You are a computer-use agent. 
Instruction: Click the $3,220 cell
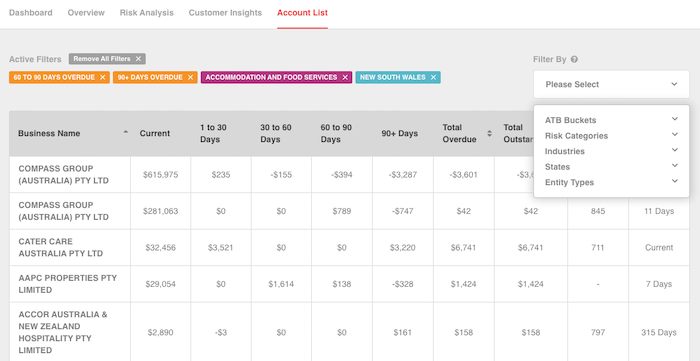click(x=403, y=248)
